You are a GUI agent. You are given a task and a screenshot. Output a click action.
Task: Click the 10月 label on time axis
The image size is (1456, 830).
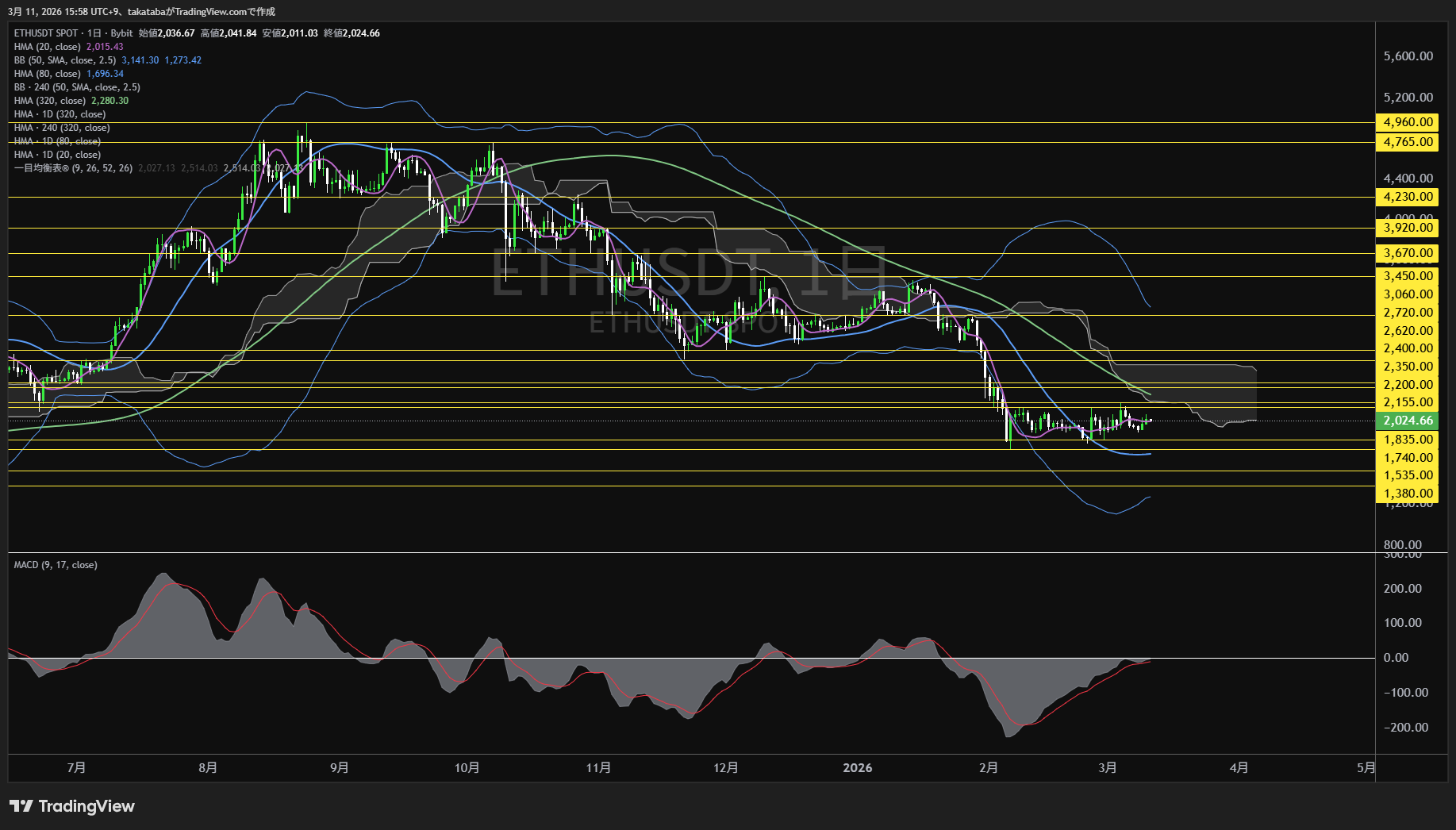[467, 768]
